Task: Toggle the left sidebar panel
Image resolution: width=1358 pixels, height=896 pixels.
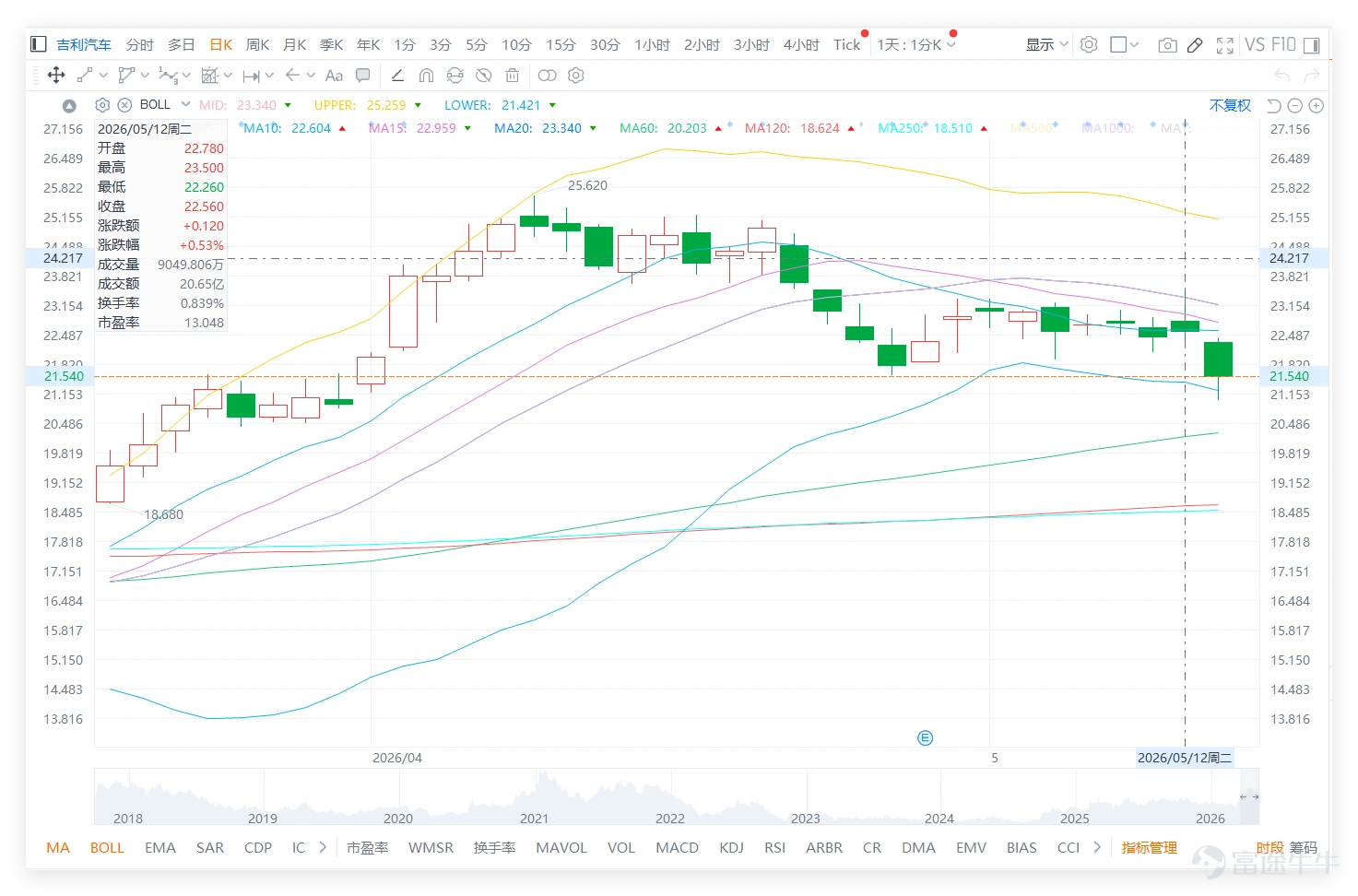Action: click(x=39, y=44)
